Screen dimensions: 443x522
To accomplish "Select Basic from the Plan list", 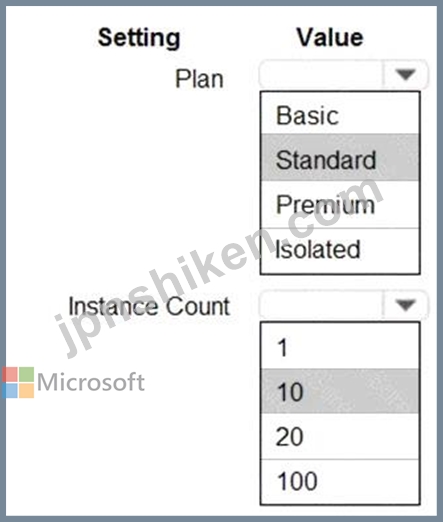I will (340, 113).
